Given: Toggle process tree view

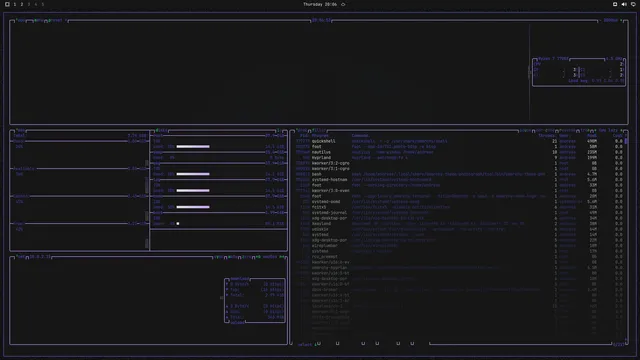Looking at the screenshot, I should pyautogui.click(x=584, y=131).
